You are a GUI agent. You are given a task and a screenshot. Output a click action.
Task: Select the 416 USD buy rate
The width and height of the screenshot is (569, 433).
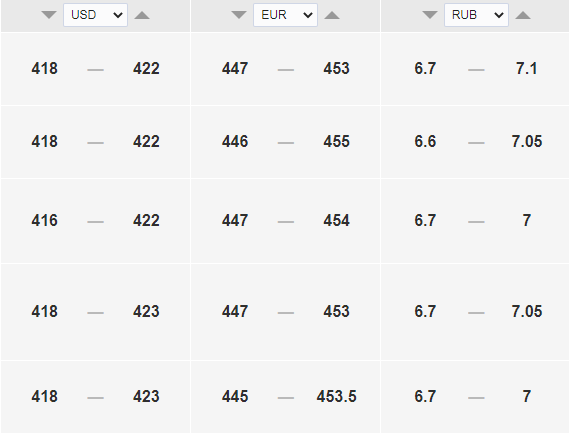(x=44, y=220)
